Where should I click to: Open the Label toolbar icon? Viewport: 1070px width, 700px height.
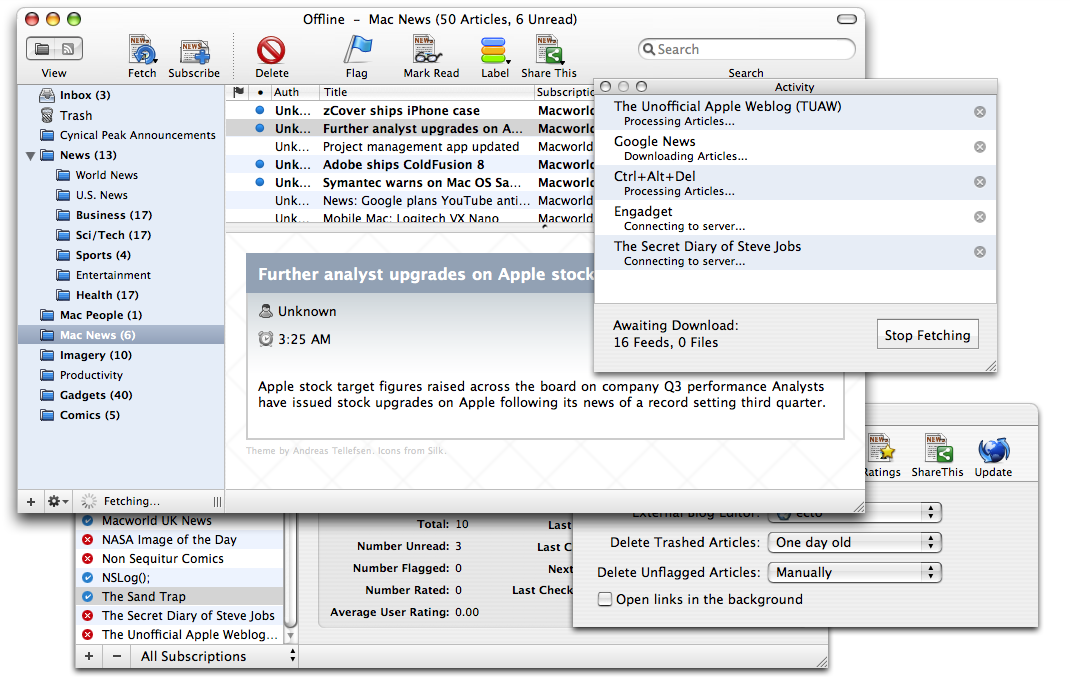[x=493, y=50]
